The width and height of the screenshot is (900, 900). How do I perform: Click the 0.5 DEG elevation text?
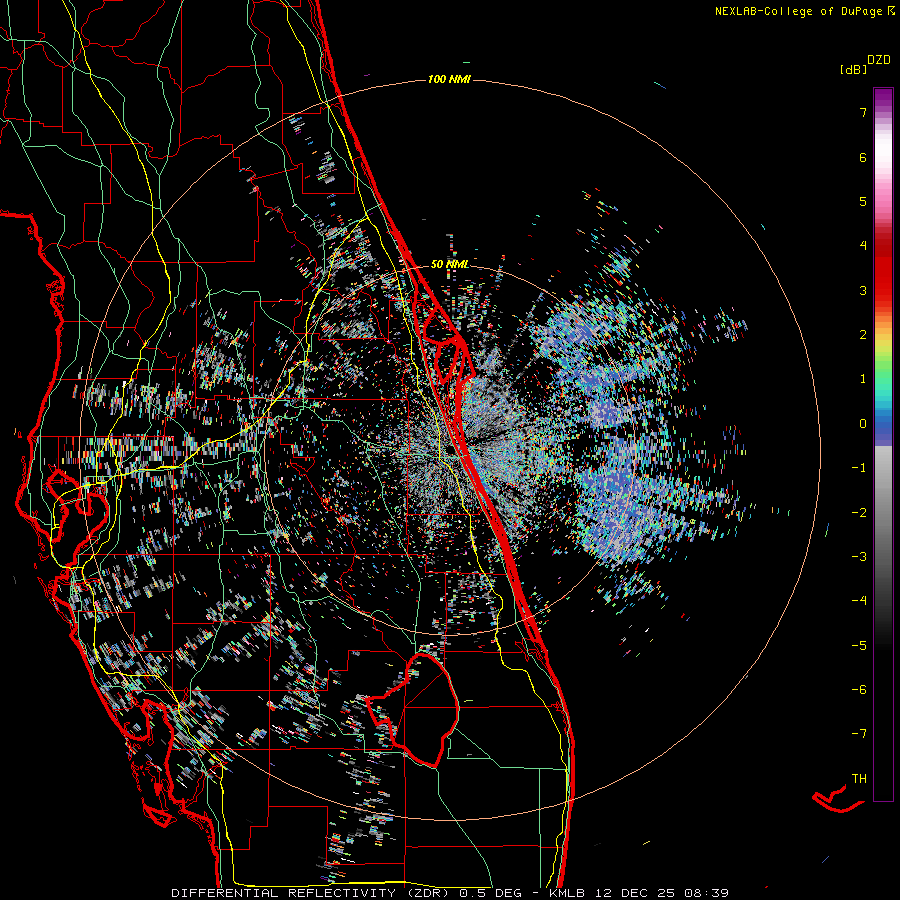click(490, 893)
